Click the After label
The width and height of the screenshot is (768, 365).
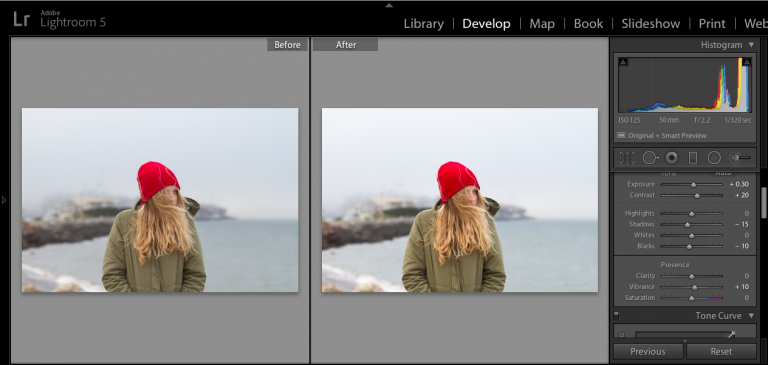(345, 45)
